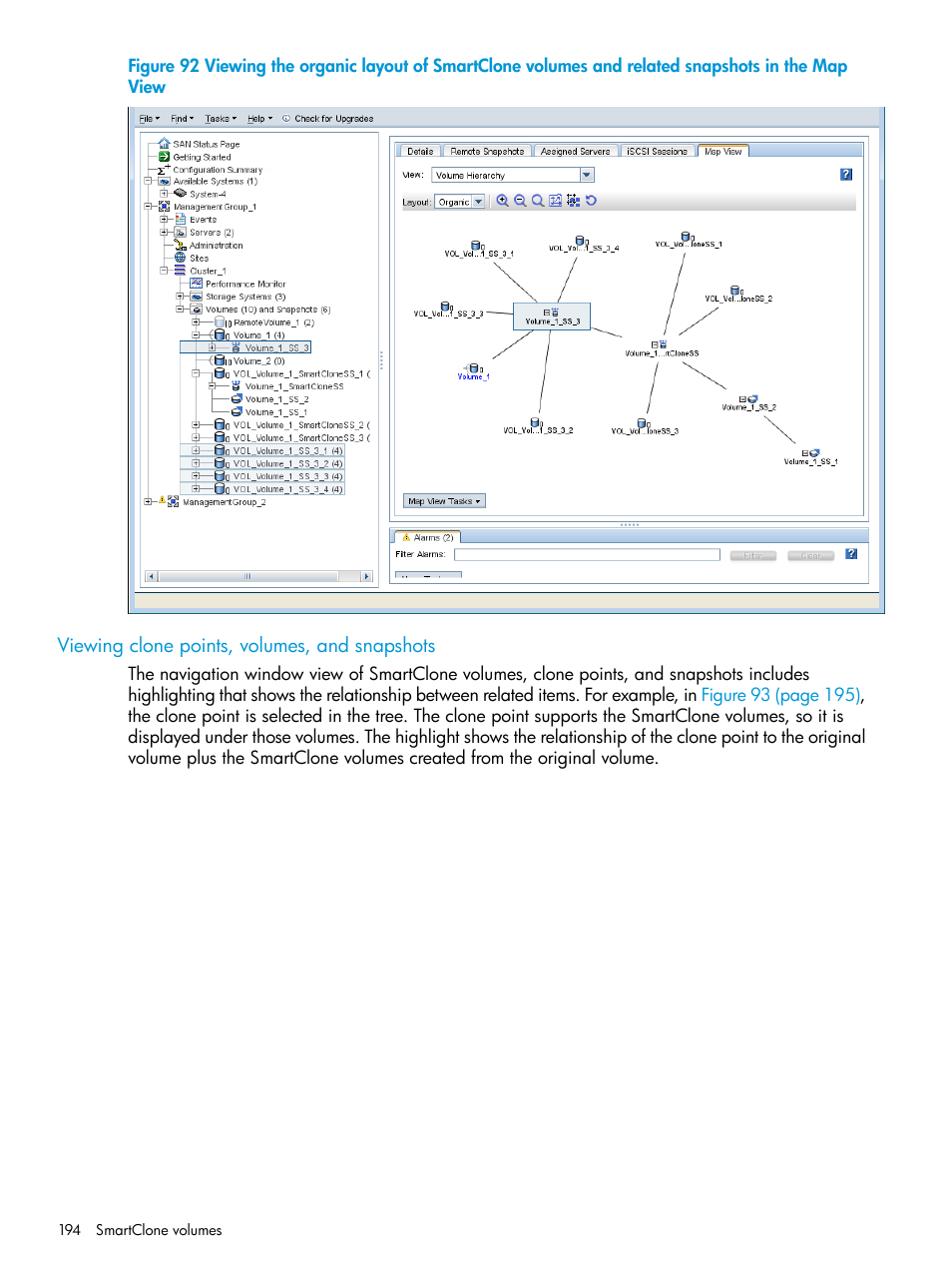Open the File menu
Image resolution: width=952 pixels, height=1269 pixels.
[149, 118]
